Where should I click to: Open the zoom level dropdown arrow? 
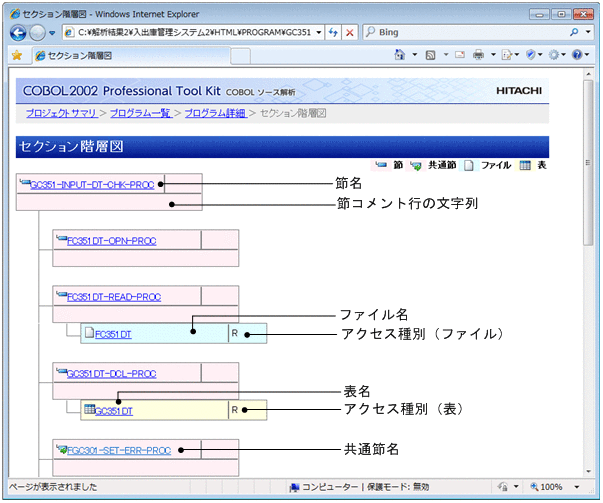[577, 487]
